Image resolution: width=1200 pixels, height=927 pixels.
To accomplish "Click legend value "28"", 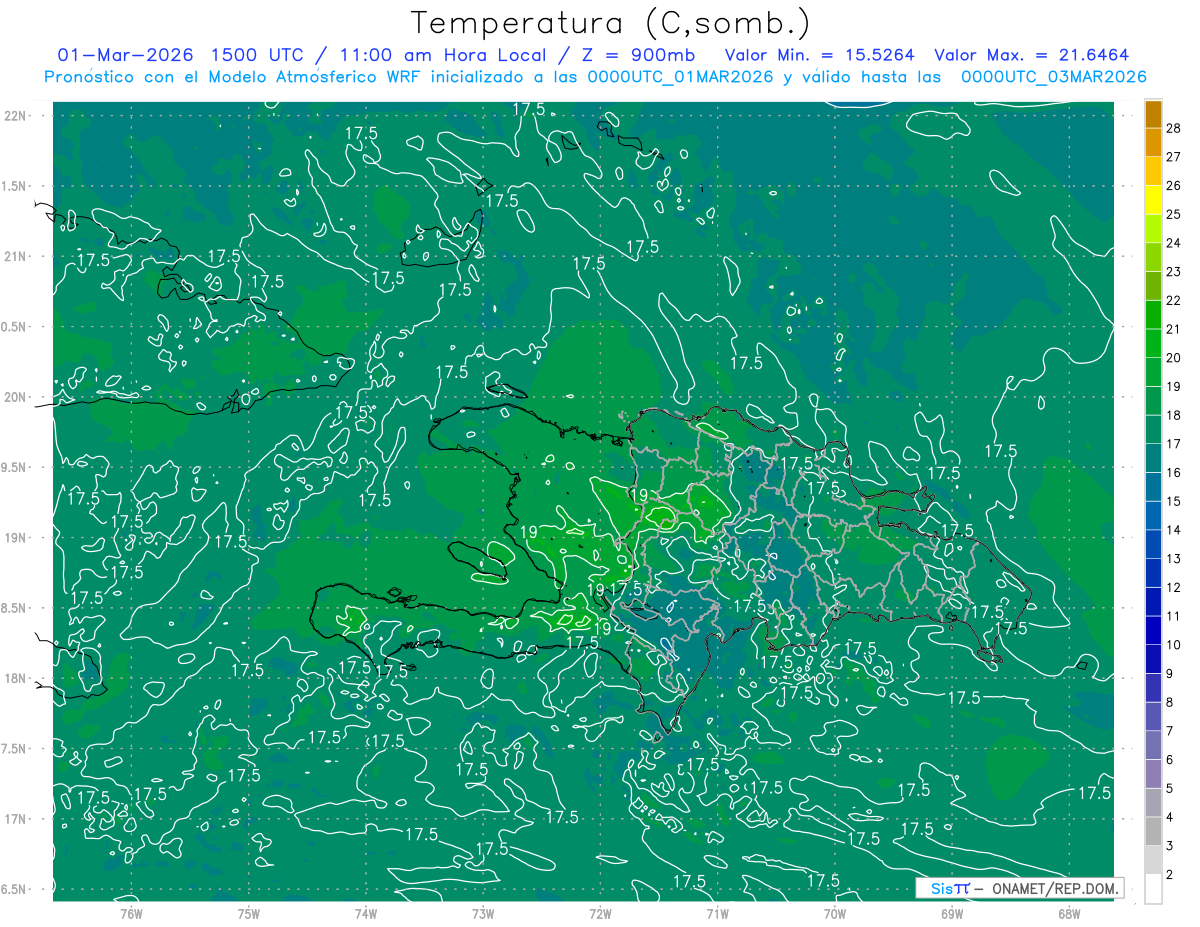I will click(x=1175, y=128).
